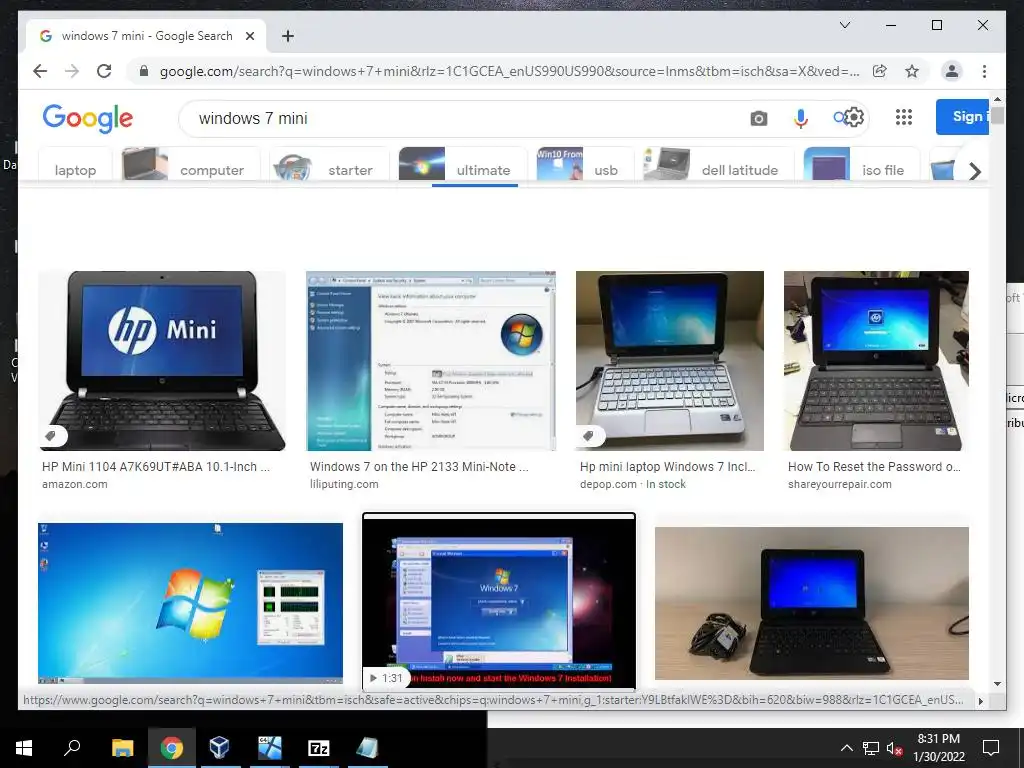The height and width of the screenshot is (768, 1024).
Task: Click the page's vertical scrollbar down arrow
Action: tap(997, 684)
